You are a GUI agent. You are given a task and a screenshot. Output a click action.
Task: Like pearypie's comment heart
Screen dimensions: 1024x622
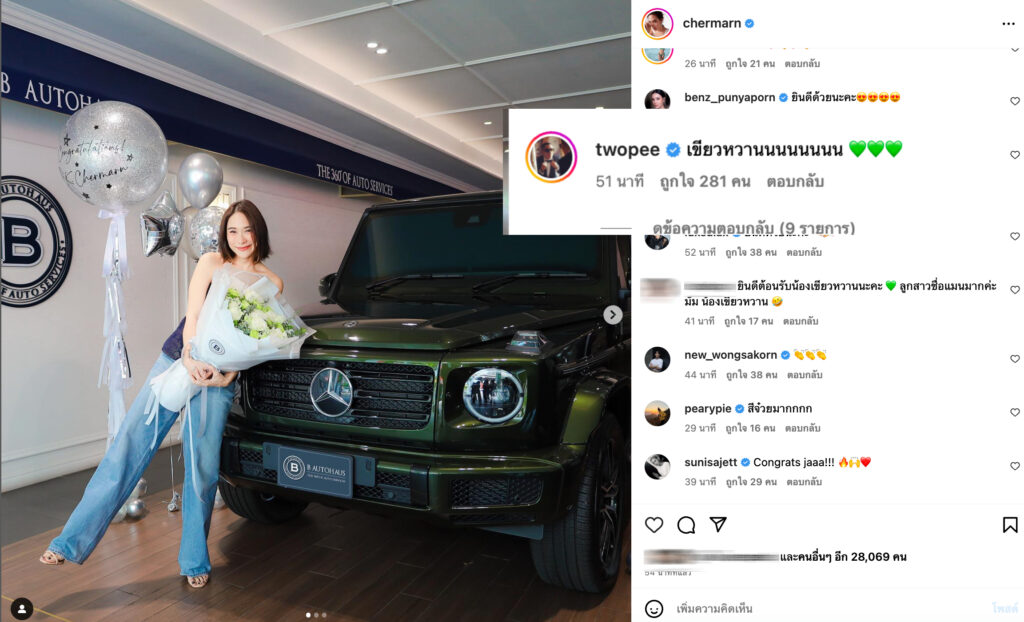coord(1015,412)
